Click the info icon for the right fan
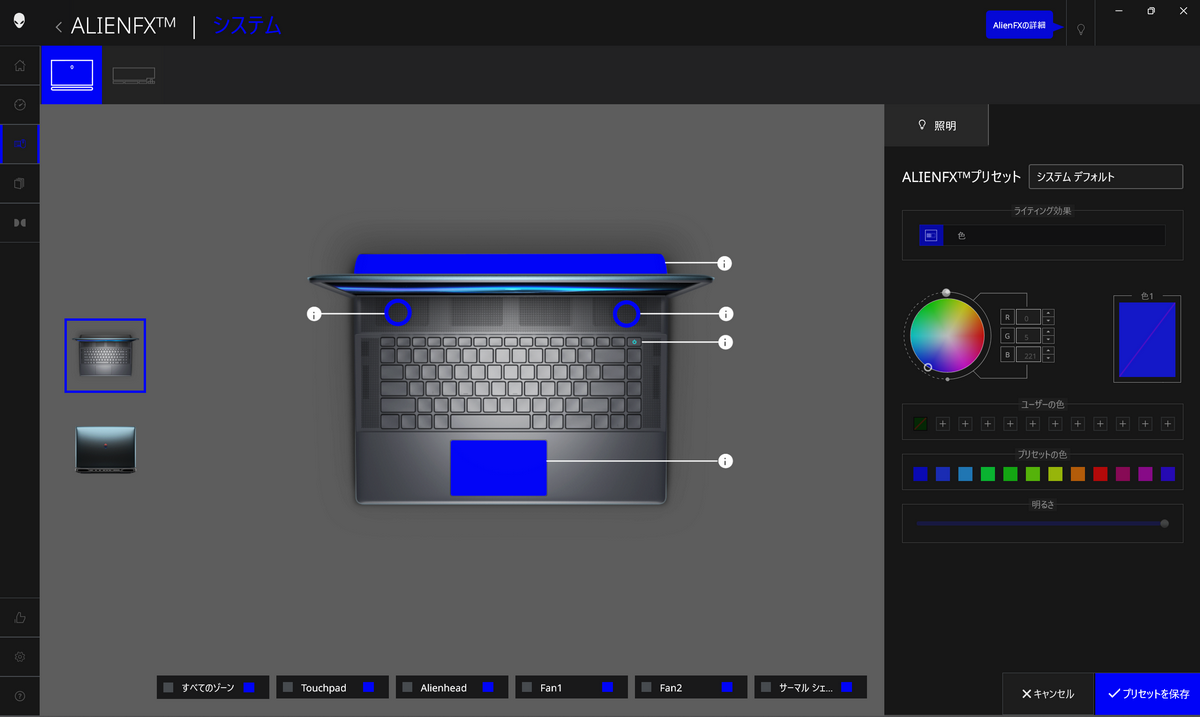 [726, 314]
